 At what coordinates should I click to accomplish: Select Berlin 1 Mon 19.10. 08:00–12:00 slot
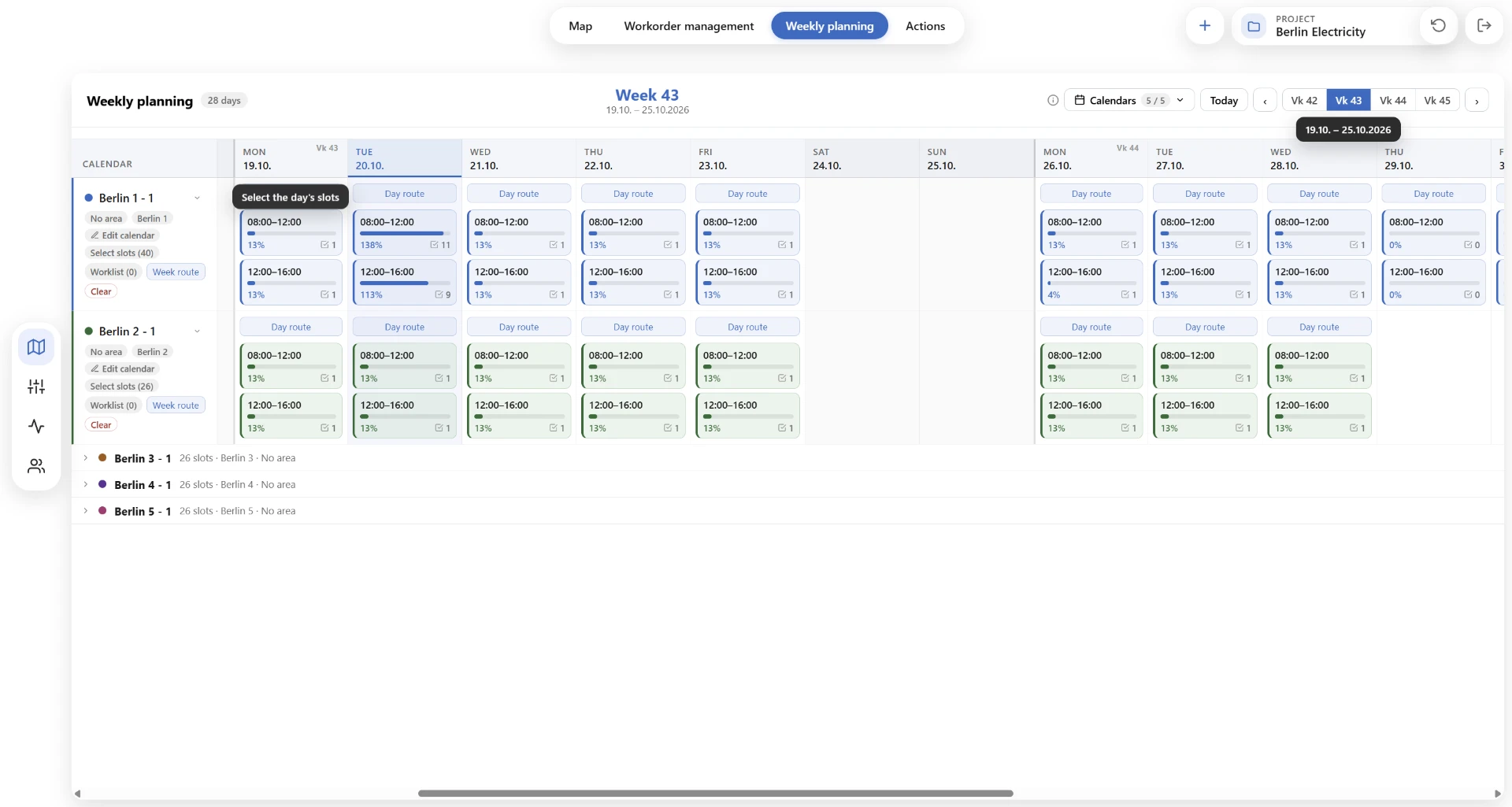point(291,232)
